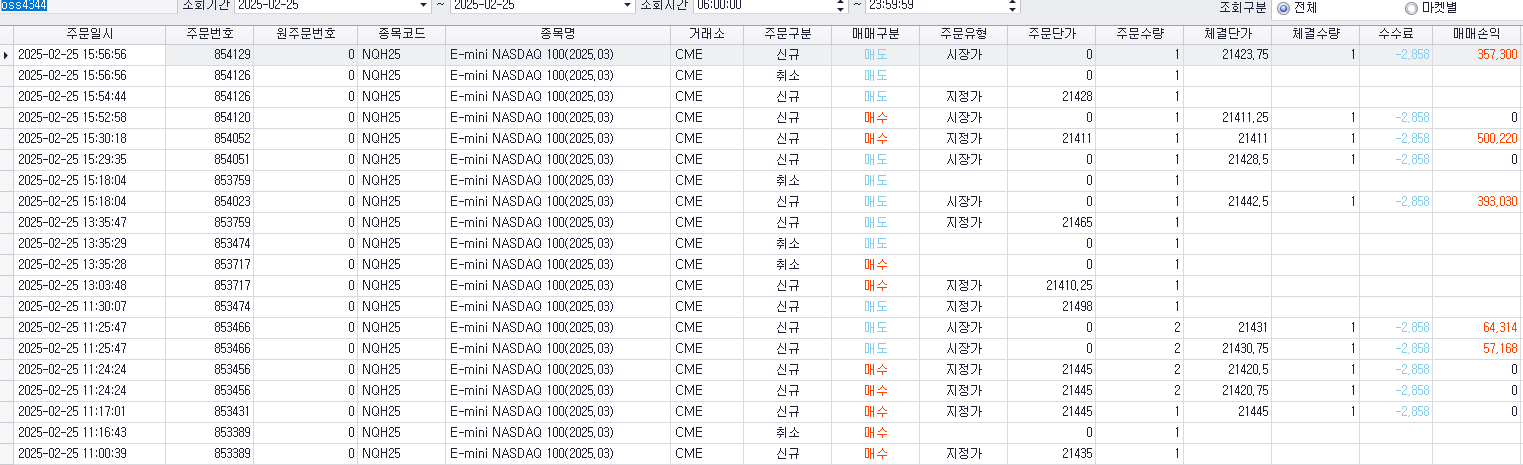Click the order price 21435

[1077, 454]
